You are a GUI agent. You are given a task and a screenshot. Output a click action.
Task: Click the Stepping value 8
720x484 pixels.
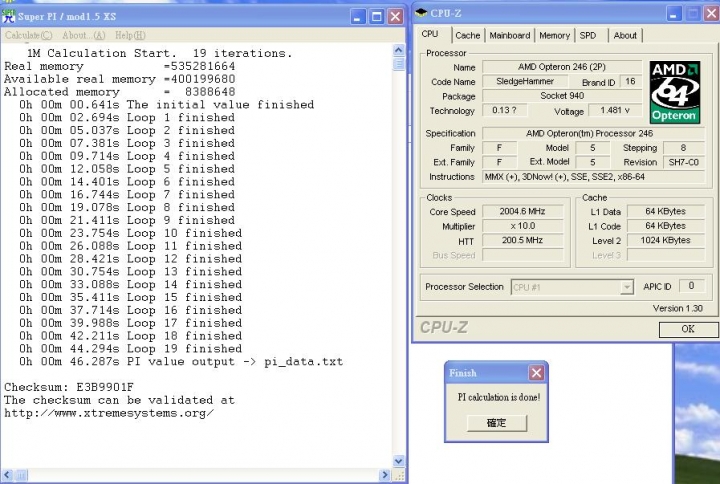(684, 148)
